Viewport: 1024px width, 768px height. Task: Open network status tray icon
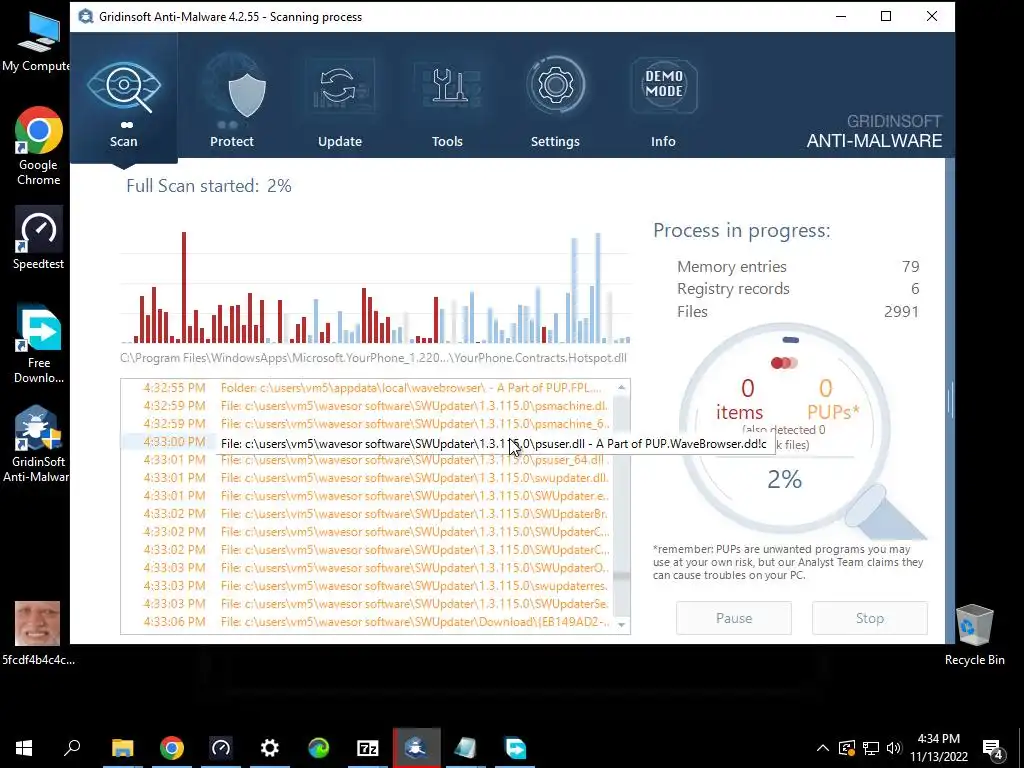[871, 748]
